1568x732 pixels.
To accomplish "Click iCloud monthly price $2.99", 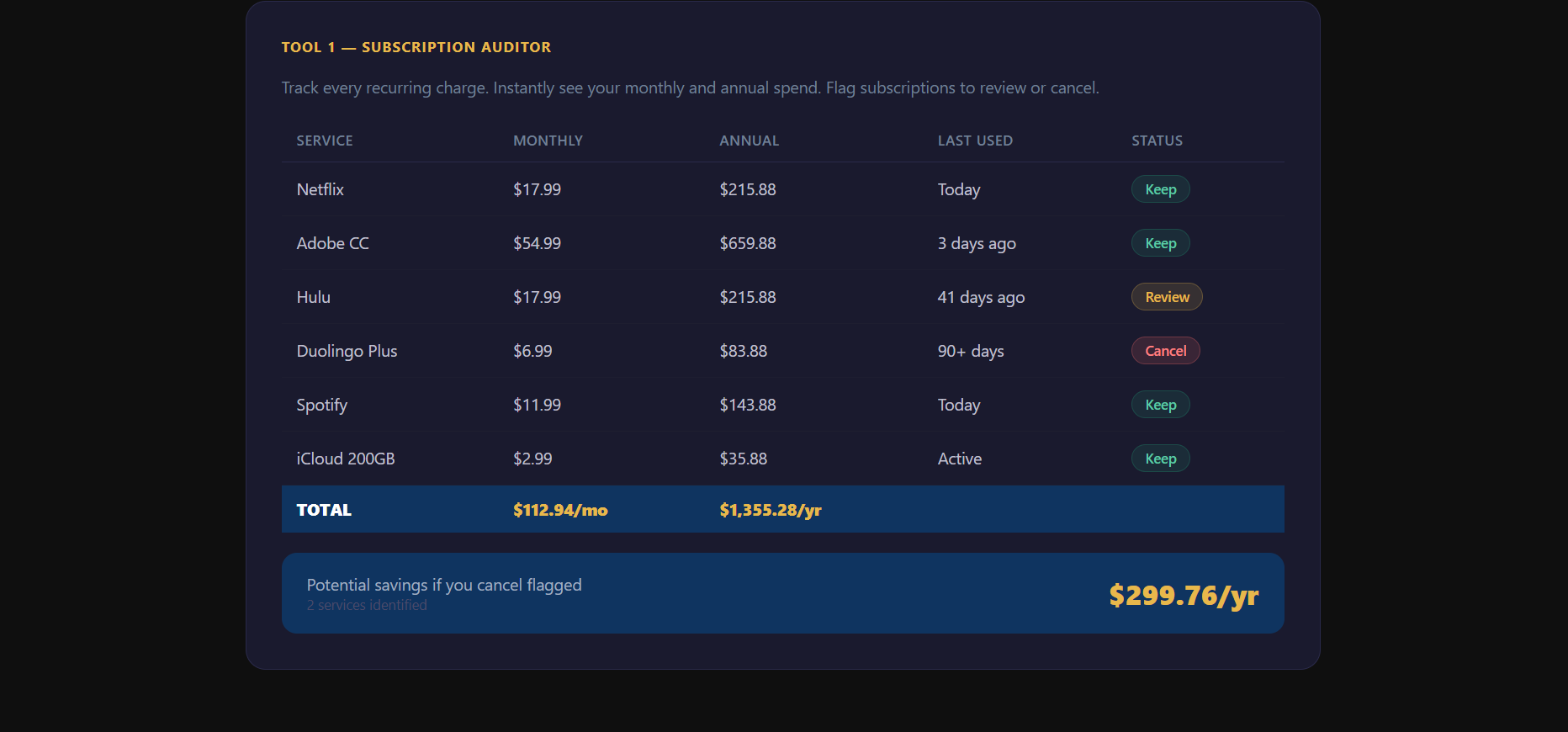I will click(x=532, y=459).
